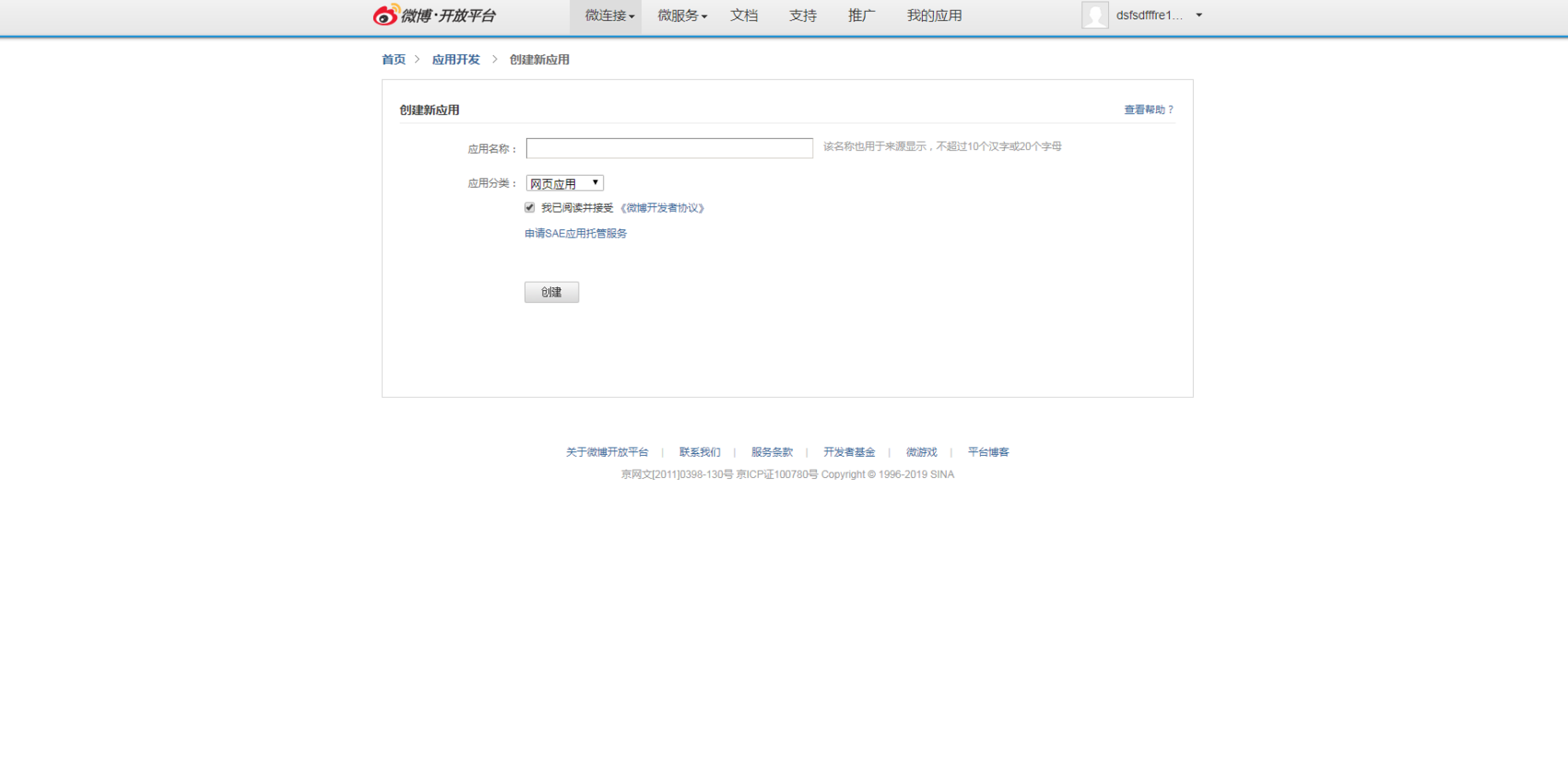Click 申请SAE应用托管服务 link

pyautogui.click(x=576, y=234)
